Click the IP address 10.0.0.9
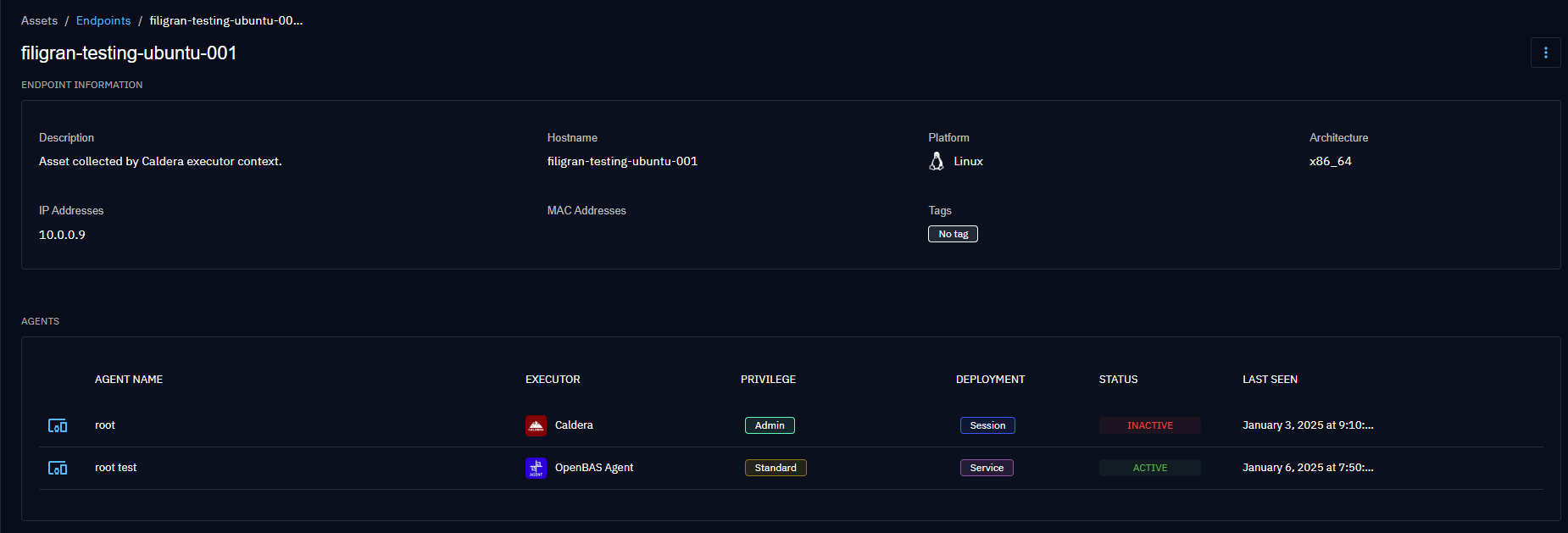Screen dimensions: 1568x533 tap(62, 235)
